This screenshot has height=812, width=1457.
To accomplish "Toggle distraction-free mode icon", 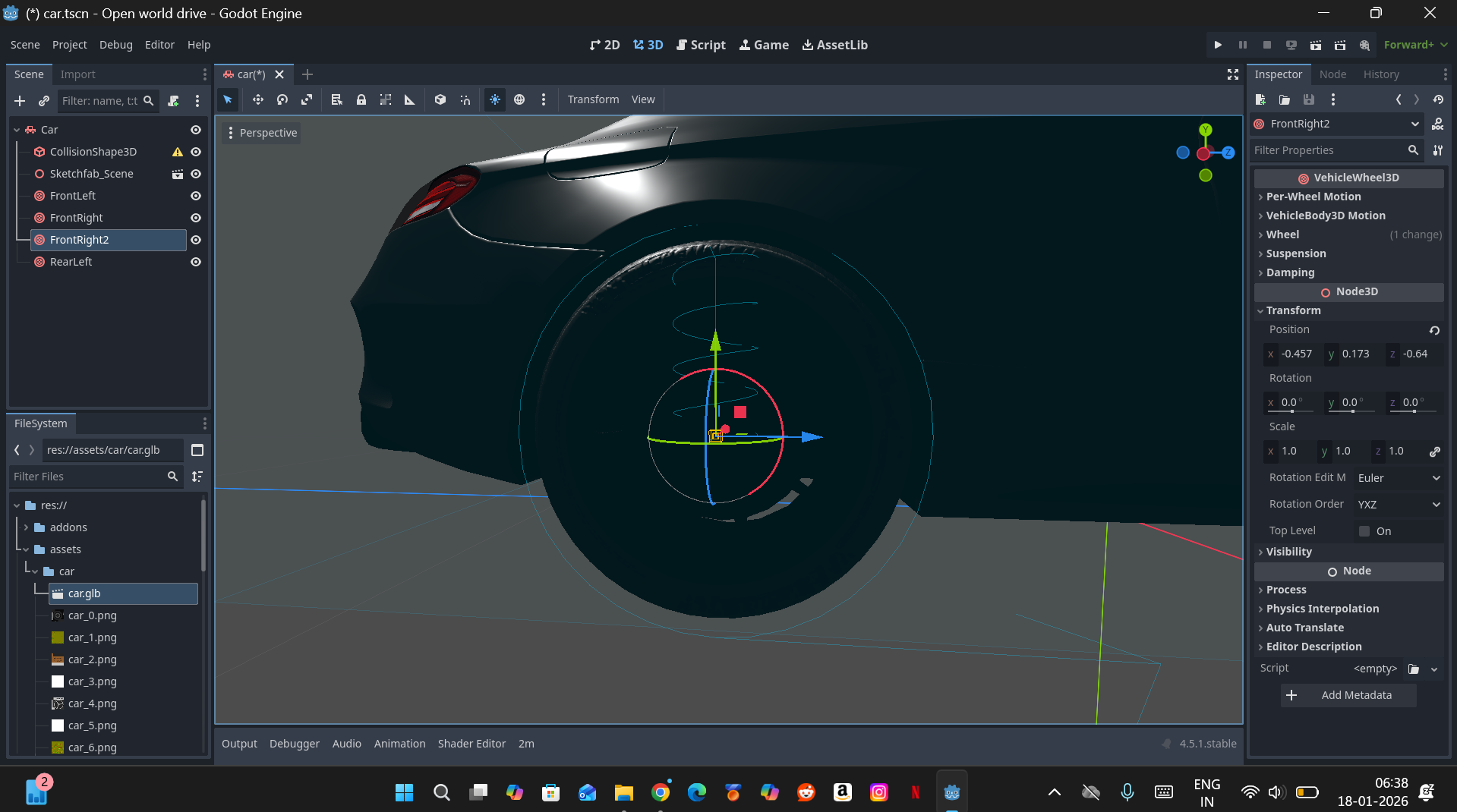I will (1232, 74).
